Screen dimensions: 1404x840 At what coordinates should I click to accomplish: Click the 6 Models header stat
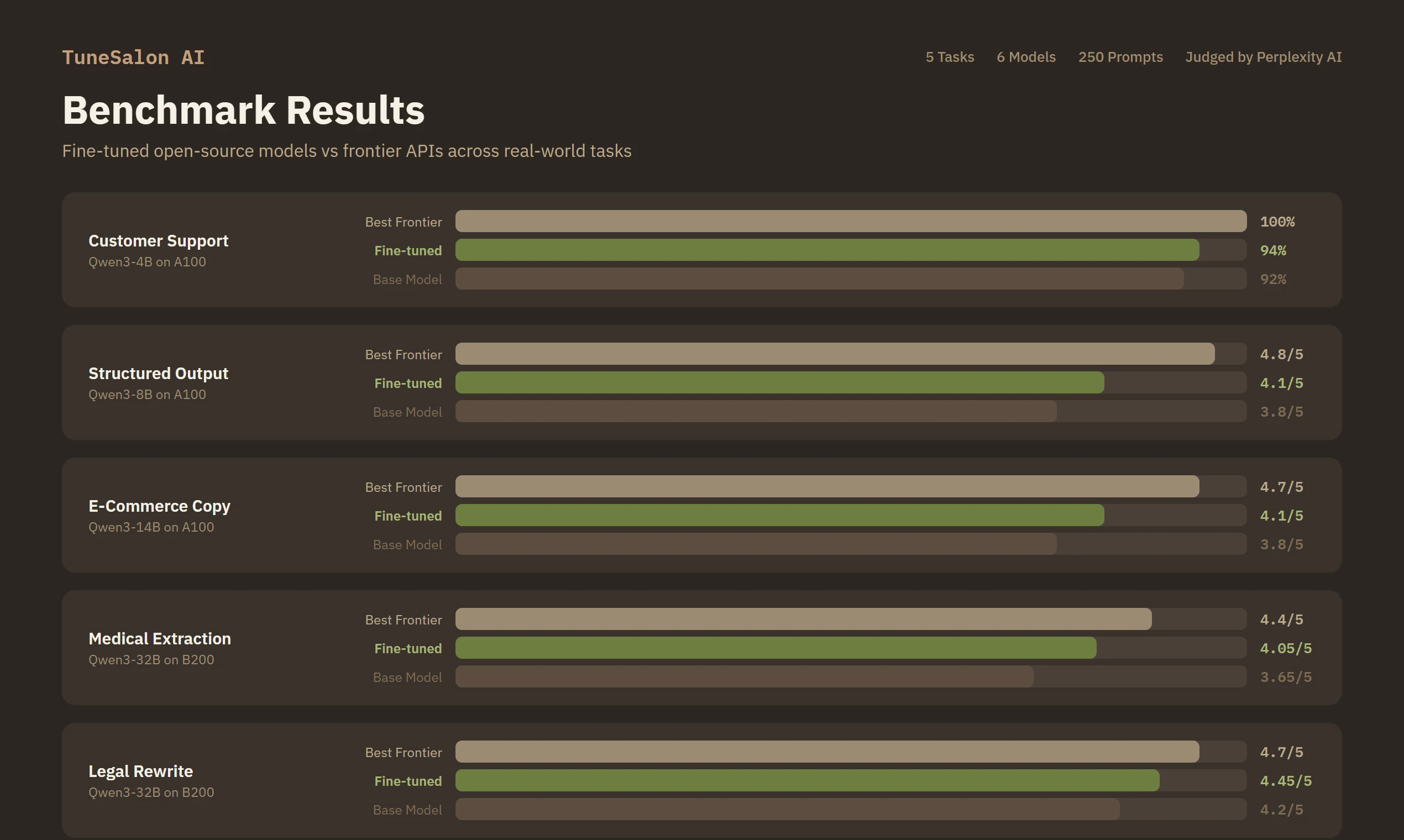[x=1026, y=56]
